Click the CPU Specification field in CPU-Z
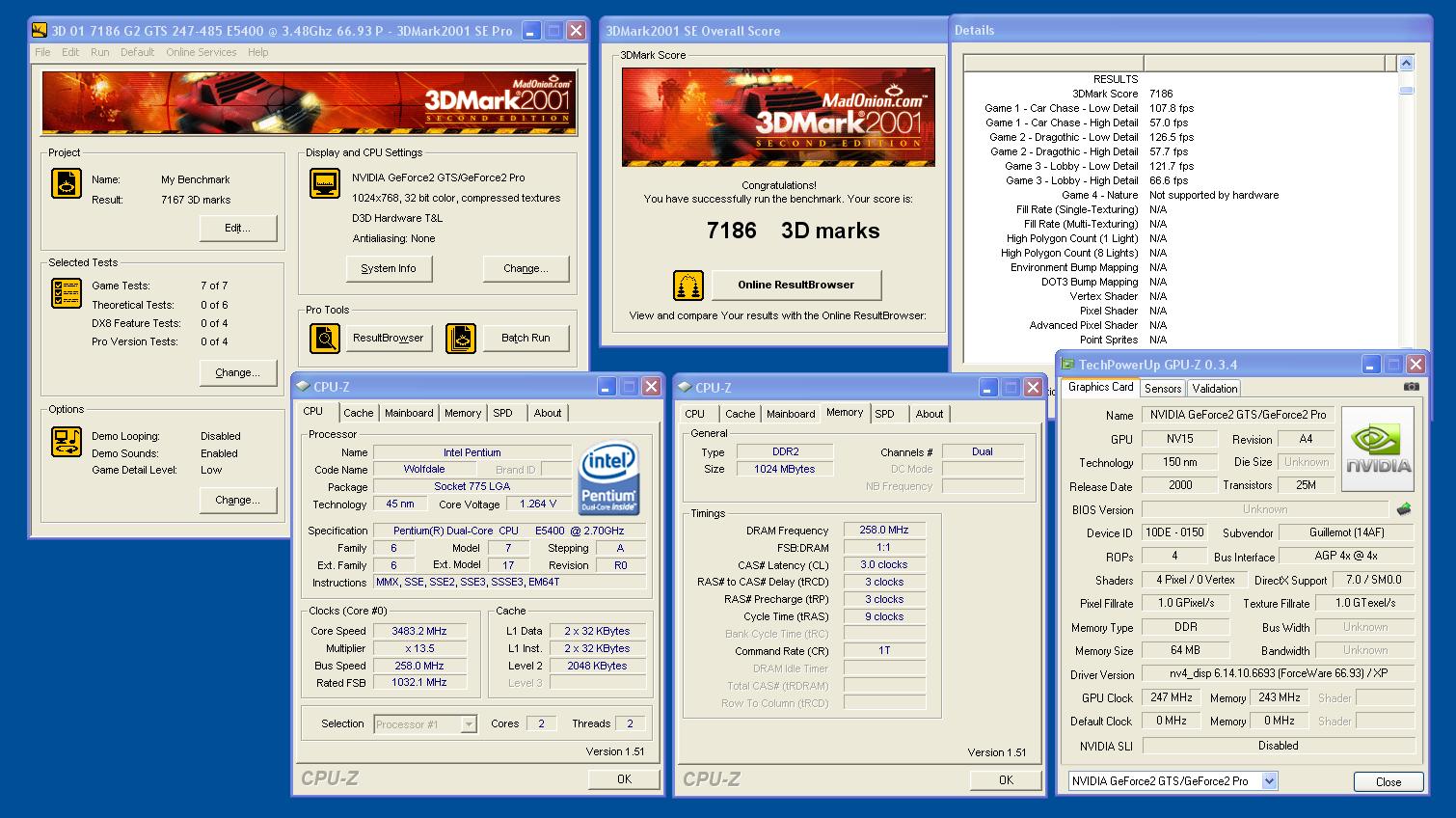This screenshot has height=818, width=1456. pyautogui.click(x=509, y=531)
